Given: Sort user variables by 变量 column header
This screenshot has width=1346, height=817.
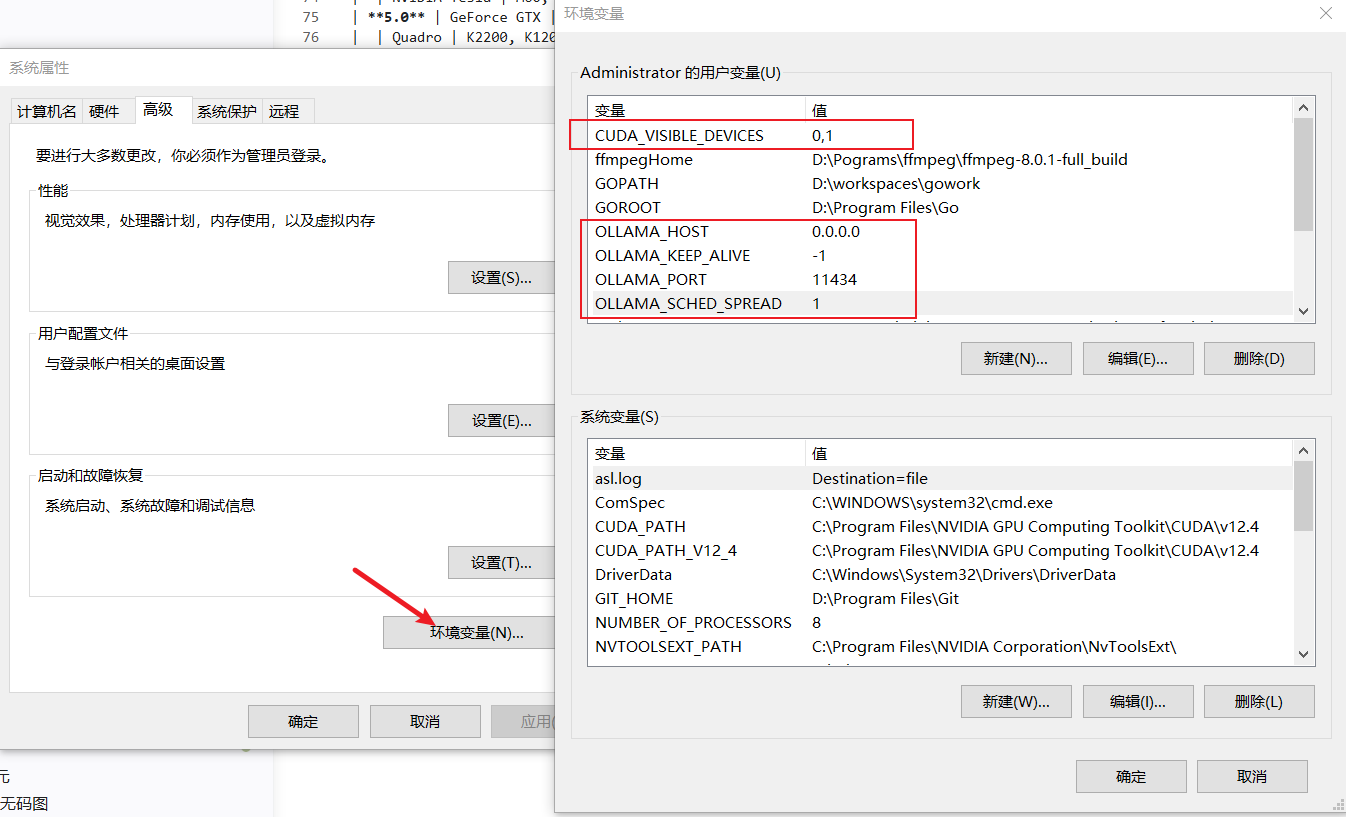Looking at the screenshot, I should pos(696,110).
